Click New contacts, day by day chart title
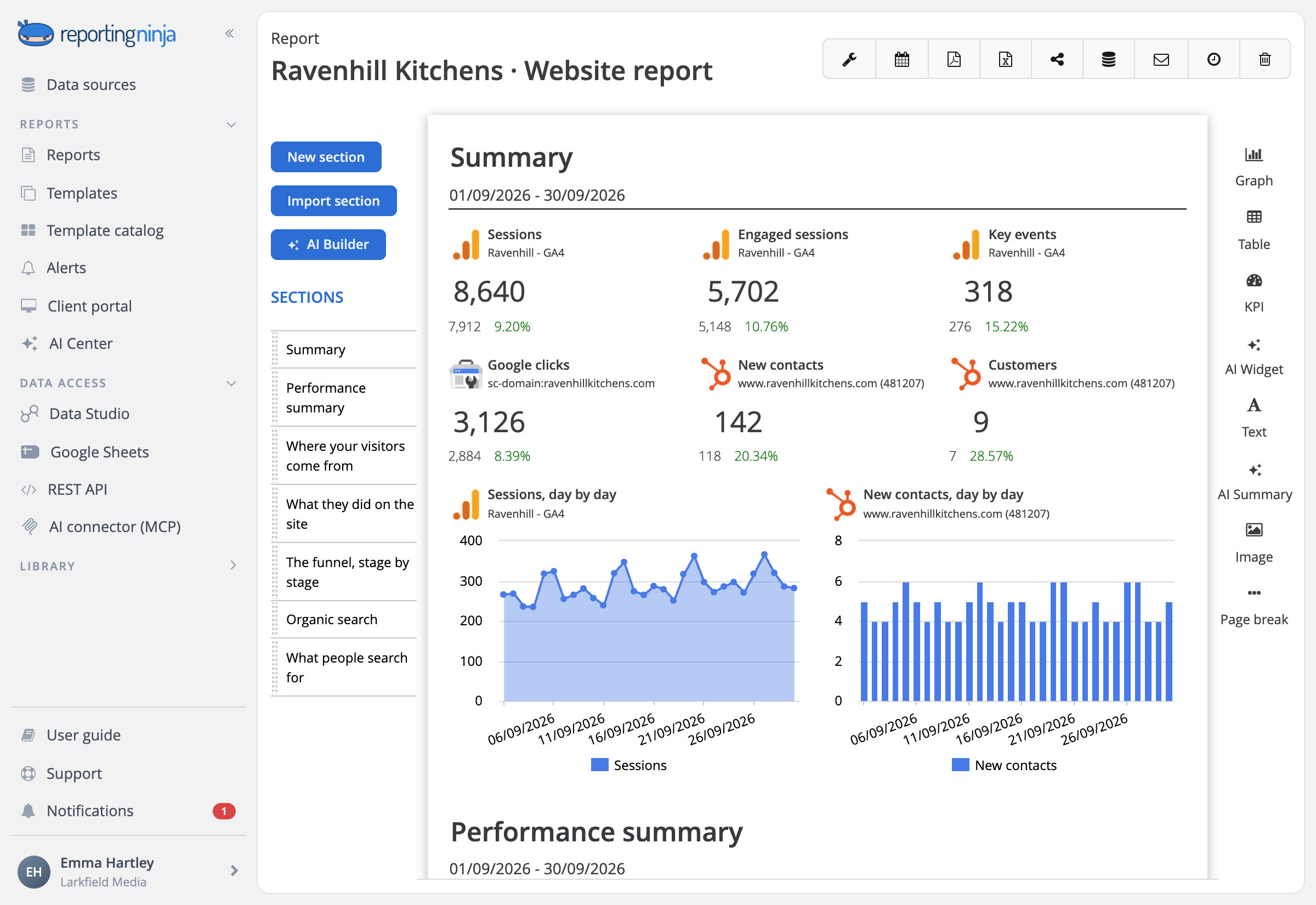1316x905 pixels. click(943, 495)
